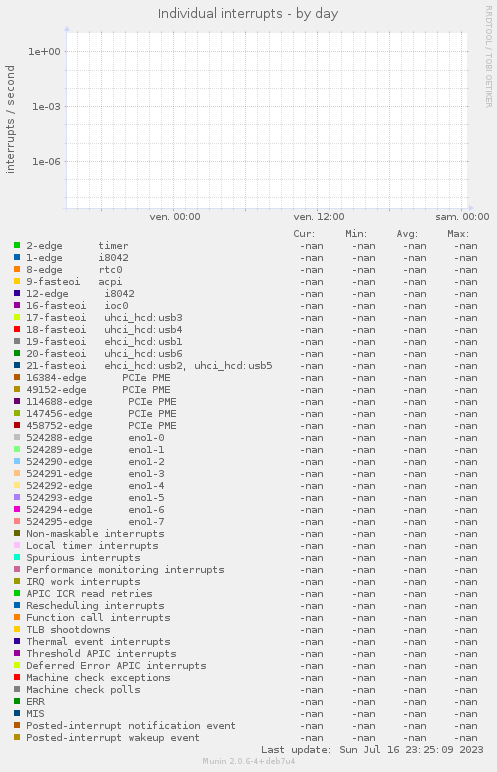Click the cyan swatch for Spurious interrupts

pos(17,557)
